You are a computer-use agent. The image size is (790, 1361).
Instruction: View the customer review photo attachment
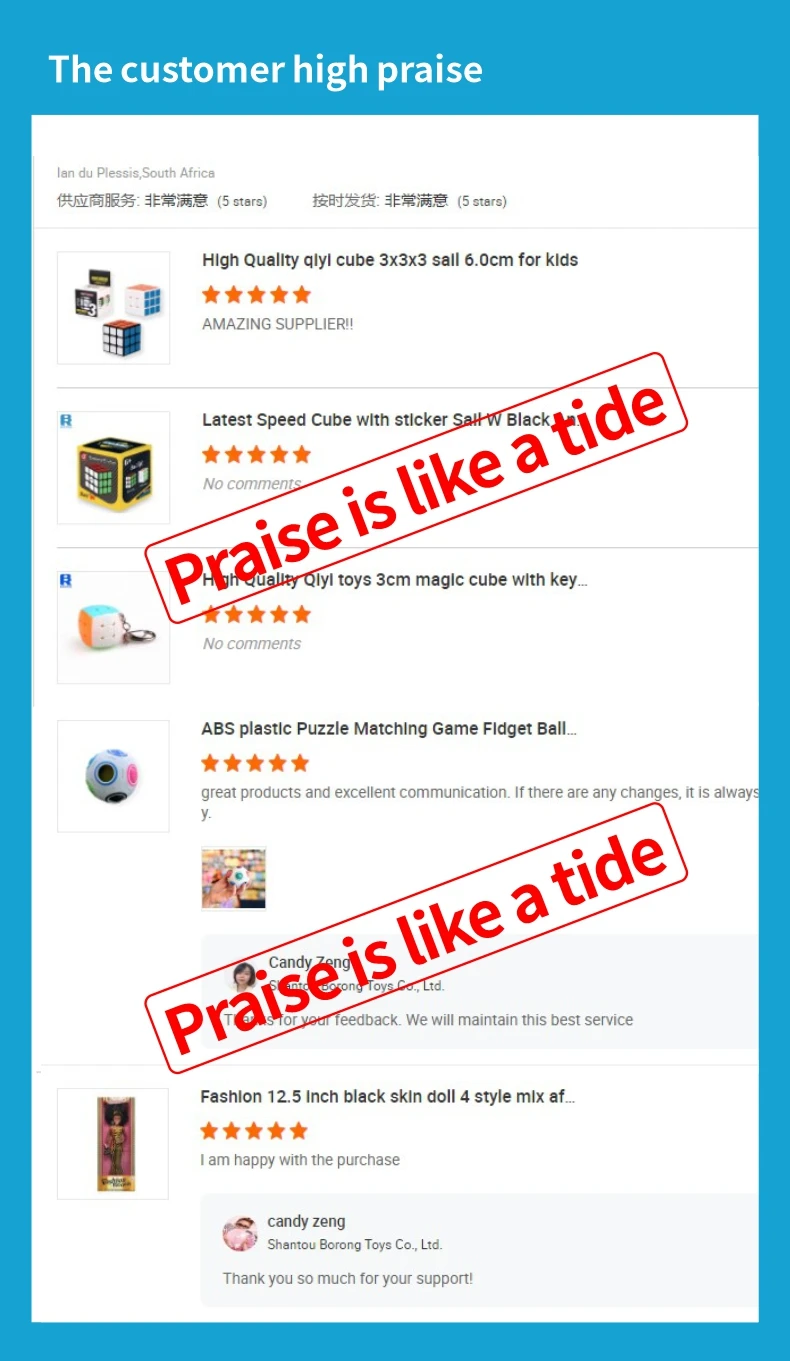234,879
